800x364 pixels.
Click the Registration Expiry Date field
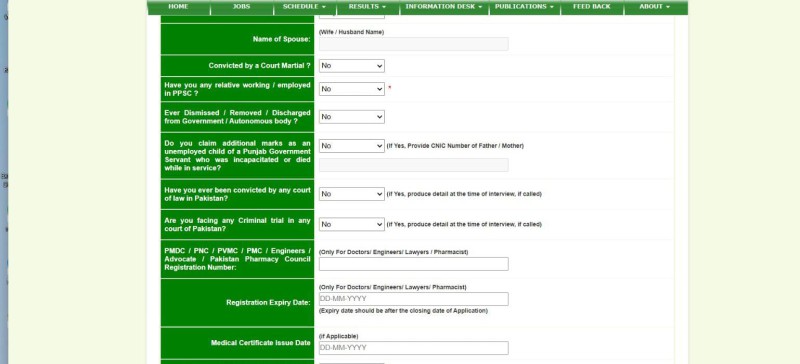tap(414, 299)
